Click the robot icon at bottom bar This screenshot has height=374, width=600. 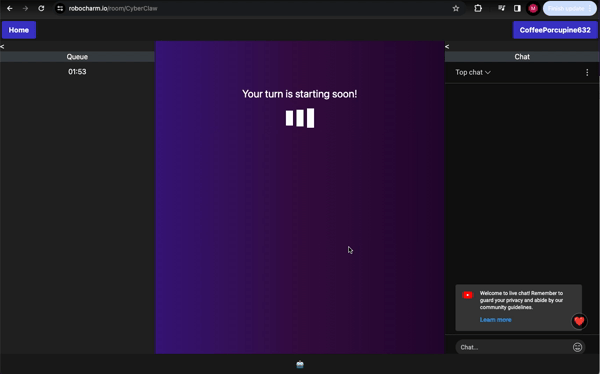pos(300,364)
